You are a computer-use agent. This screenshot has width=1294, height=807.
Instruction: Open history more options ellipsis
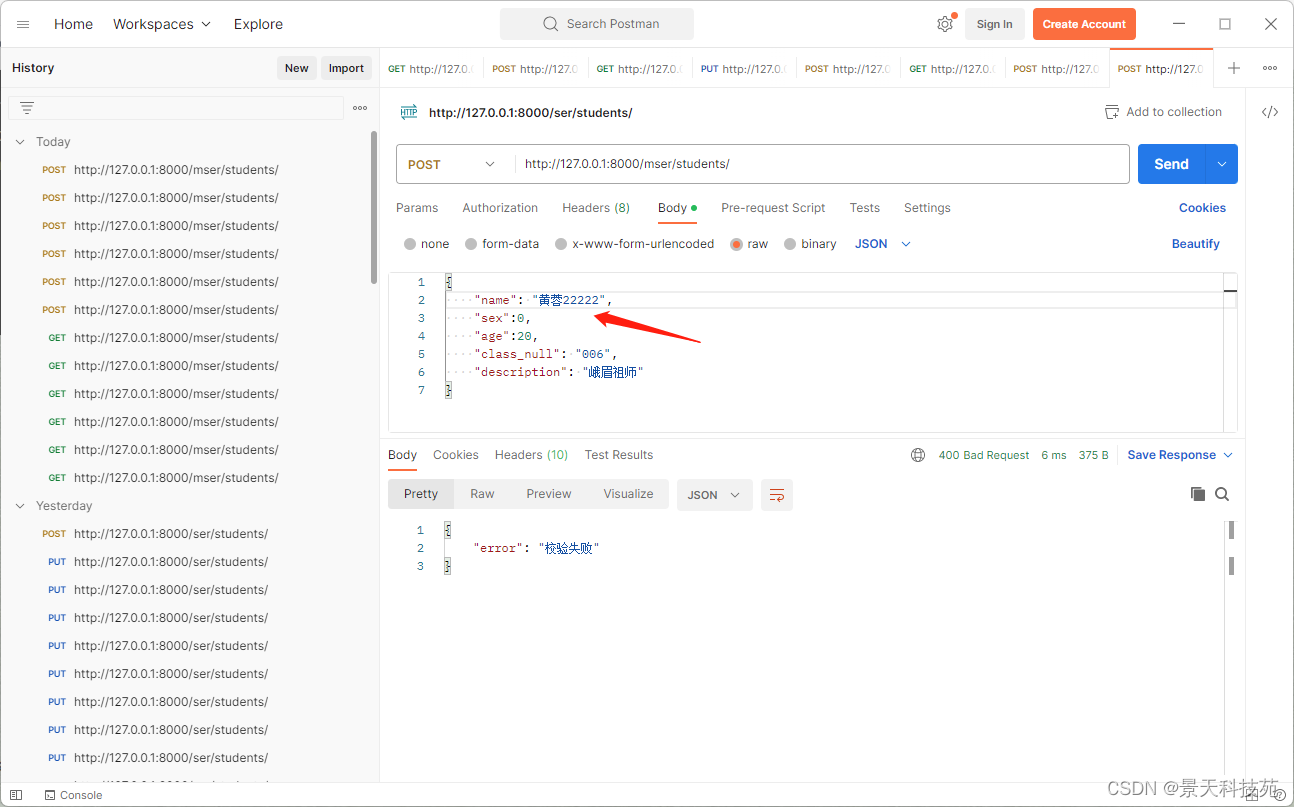tap(360, 108)
